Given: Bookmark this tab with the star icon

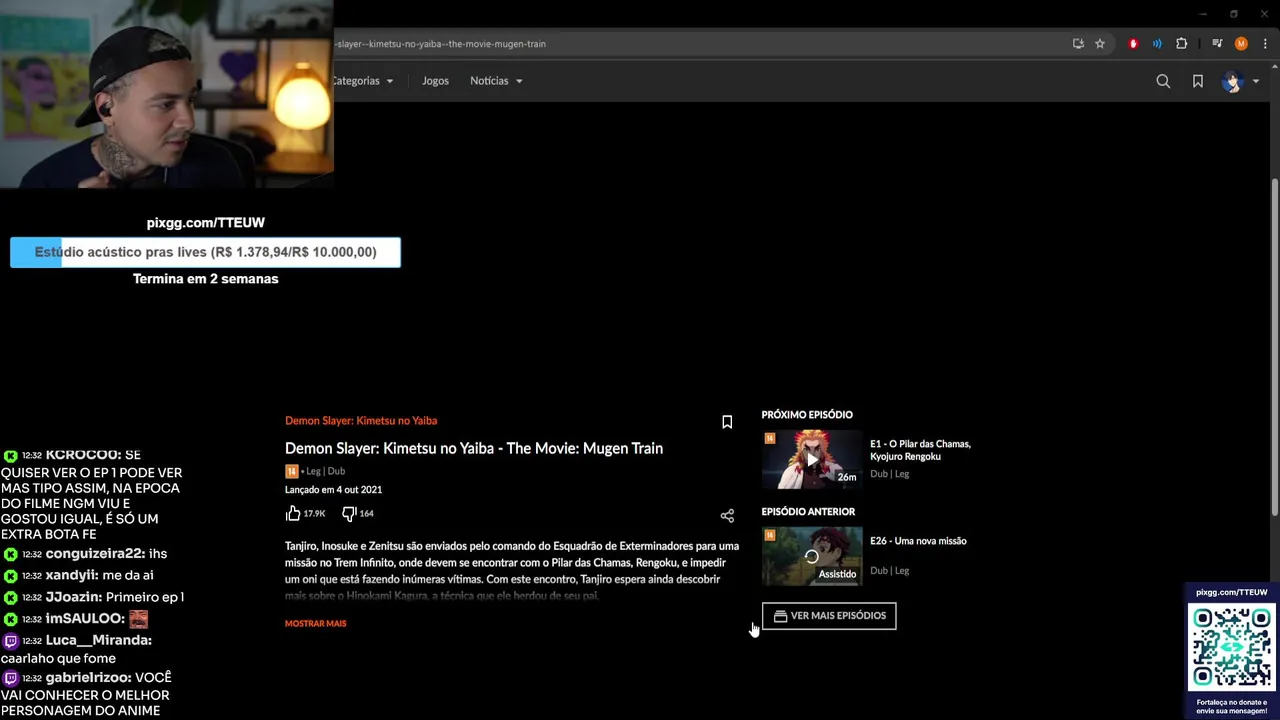Looking at the screenshot, I should pos(1100,44).
